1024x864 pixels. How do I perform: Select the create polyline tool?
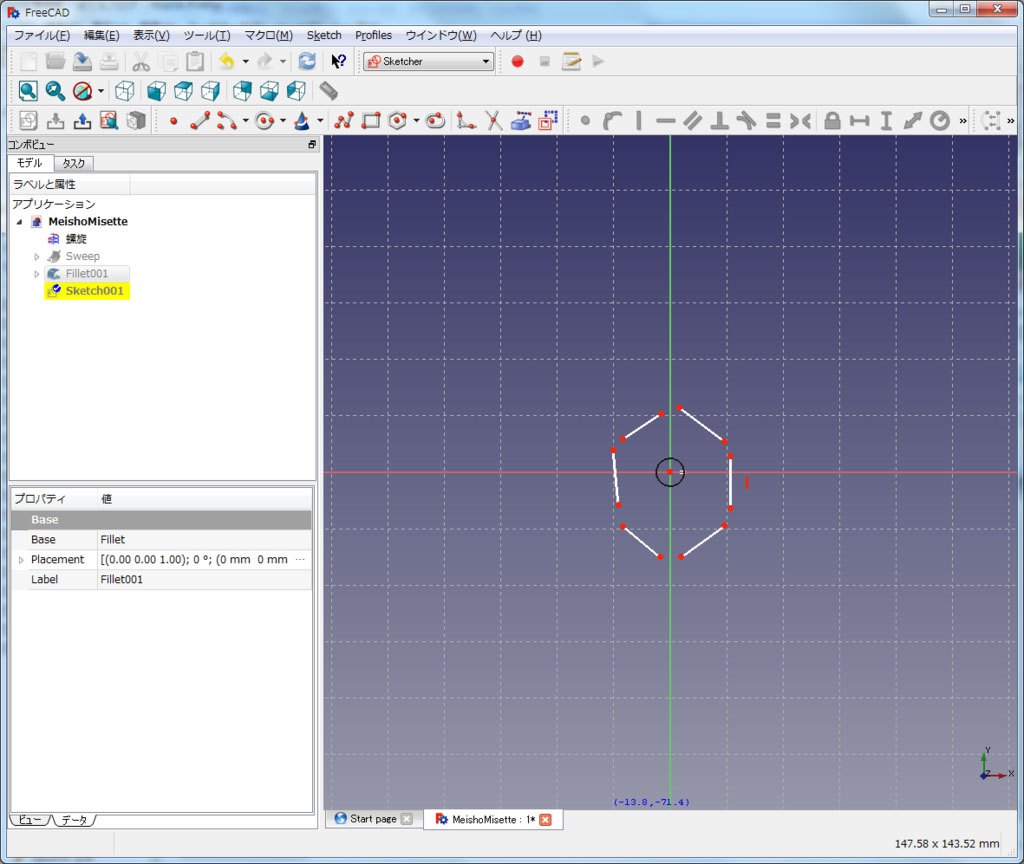pos(345,121)
